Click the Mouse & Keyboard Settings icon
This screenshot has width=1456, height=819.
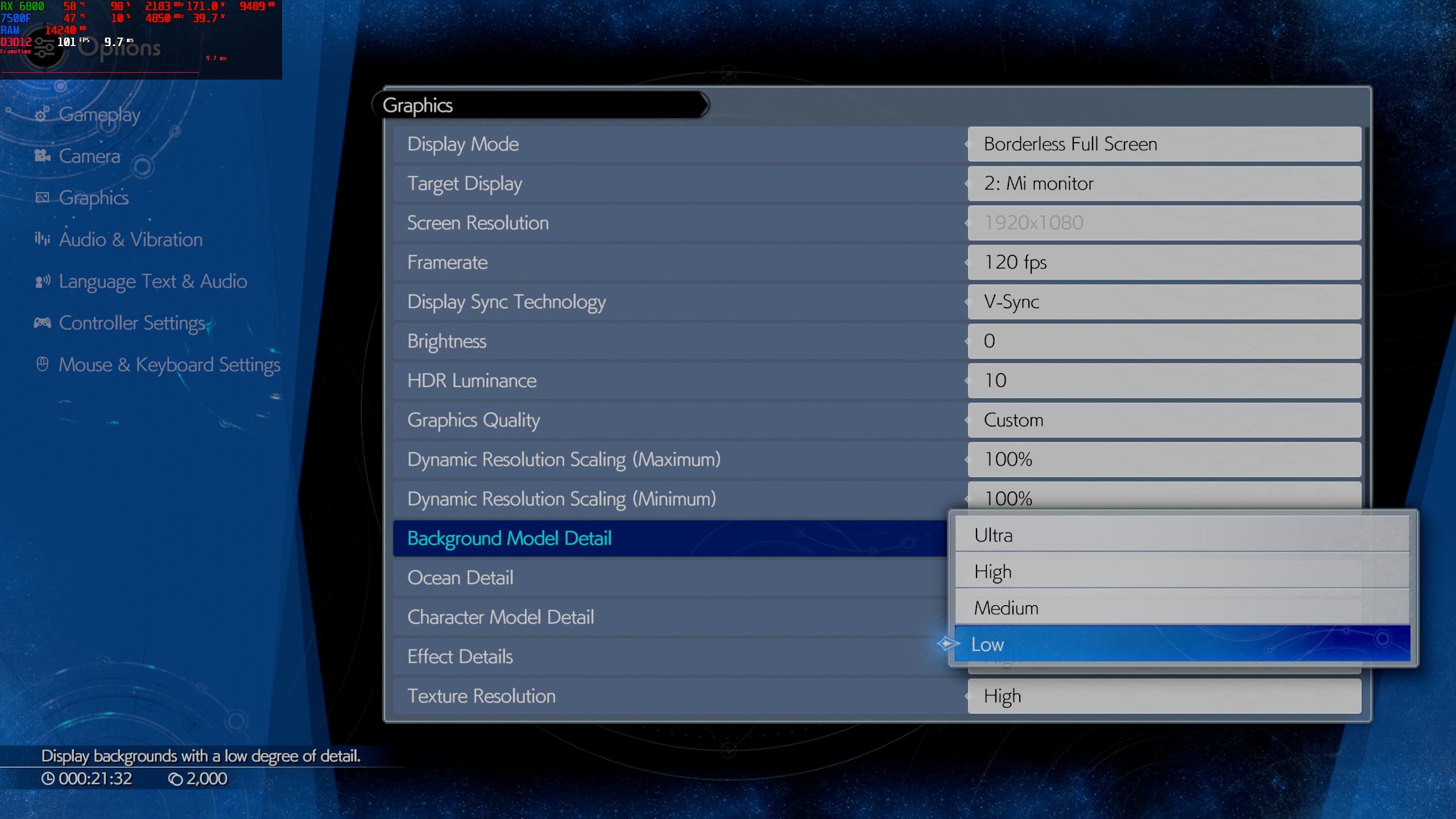(42, 364)
